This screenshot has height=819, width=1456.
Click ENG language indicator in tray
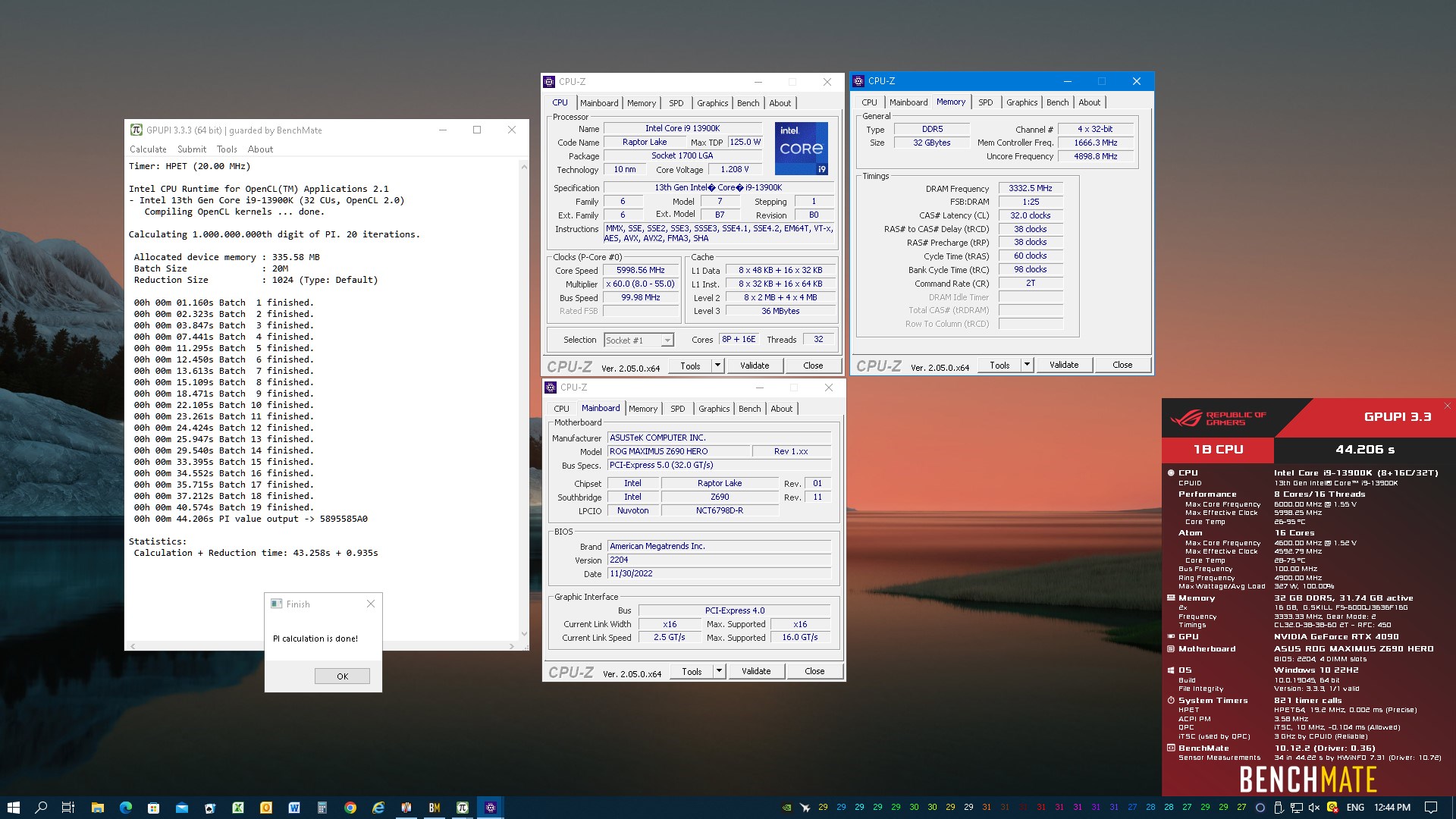pyautogui.click(x=1355, y=808)
